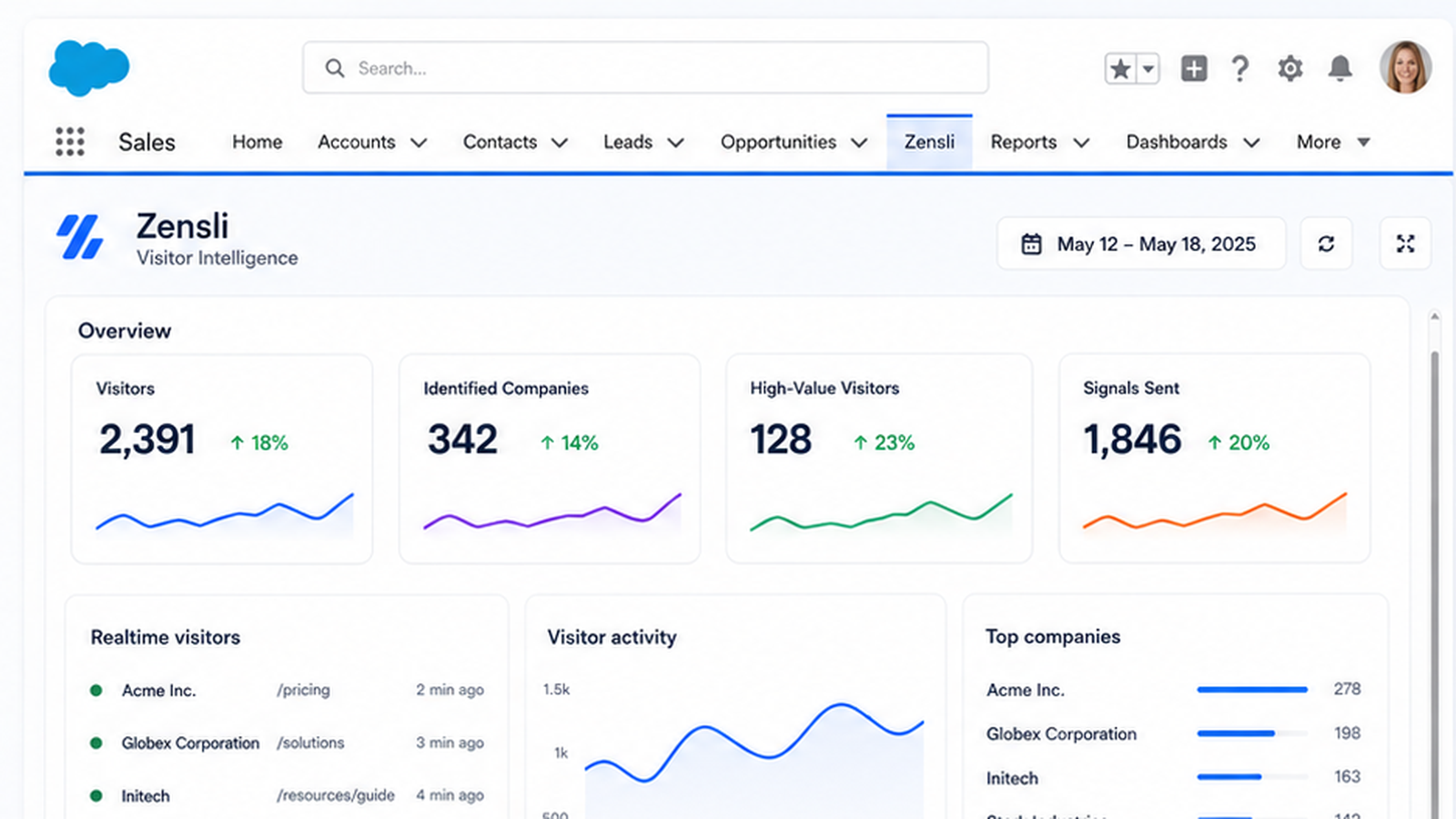Refresh the Zensli dashboard data

point(1326,244)
